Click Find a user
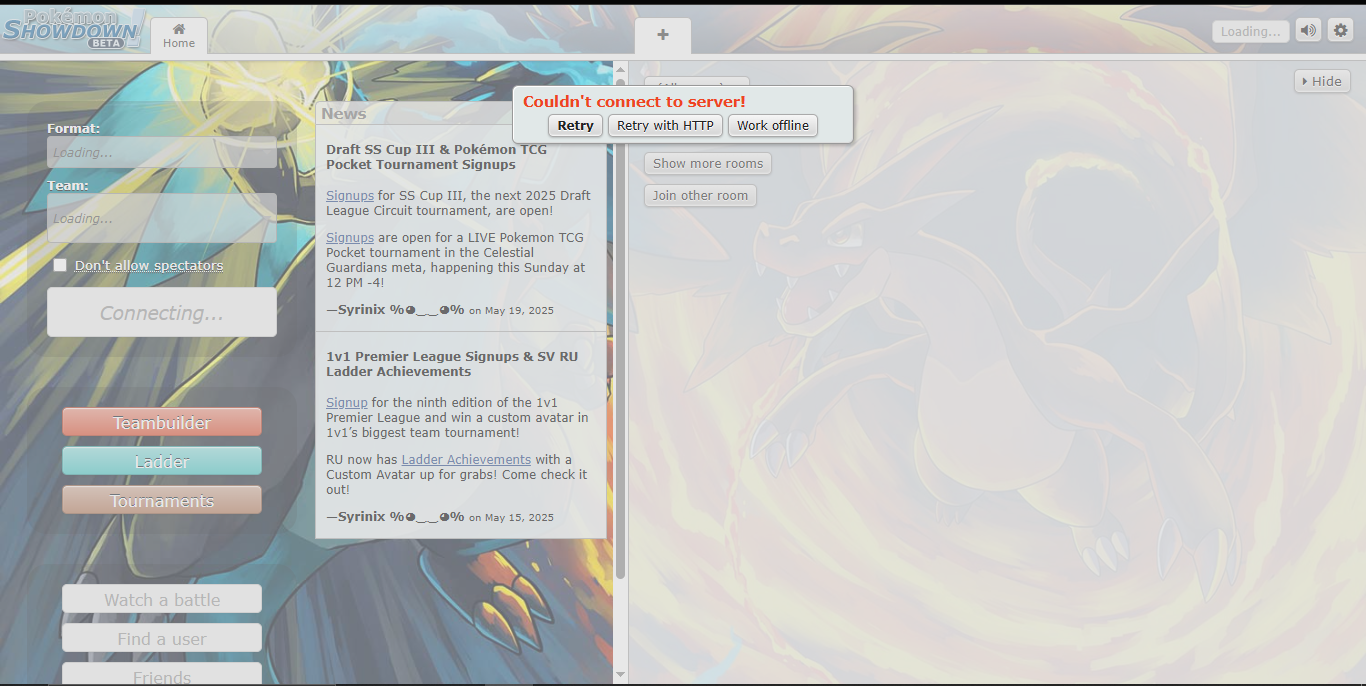The height and width of the screenshot is (686, 1366). point(162,638)
